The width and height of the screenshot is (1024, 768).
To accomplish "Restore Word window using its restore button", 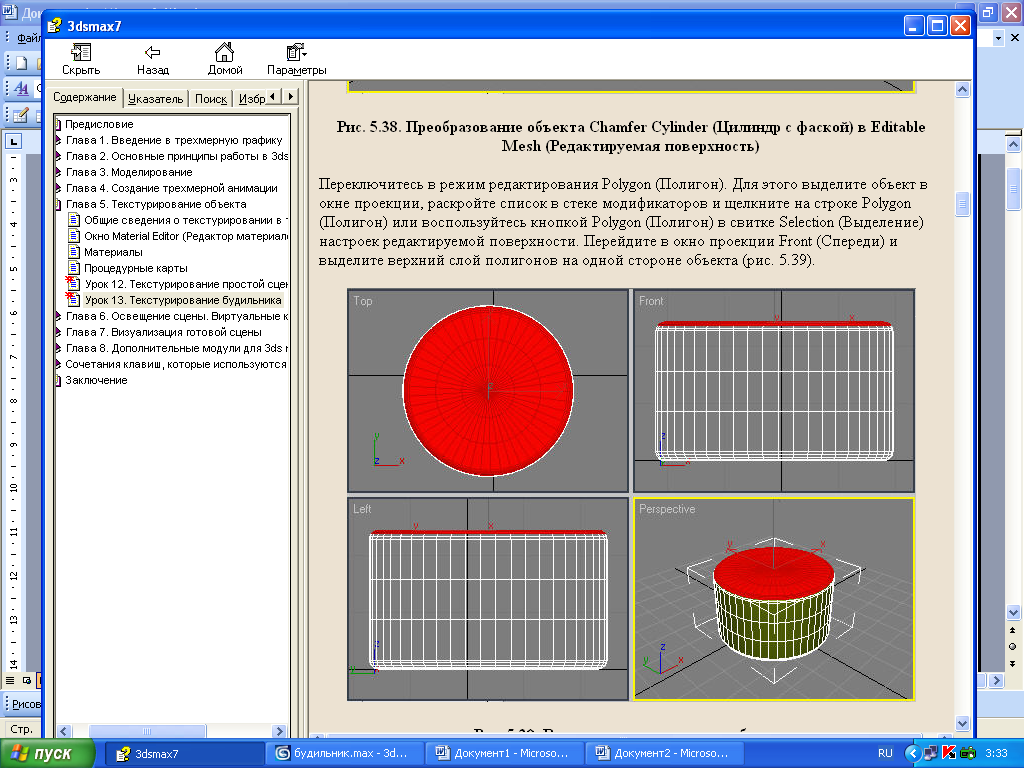I will pos(989,11).
